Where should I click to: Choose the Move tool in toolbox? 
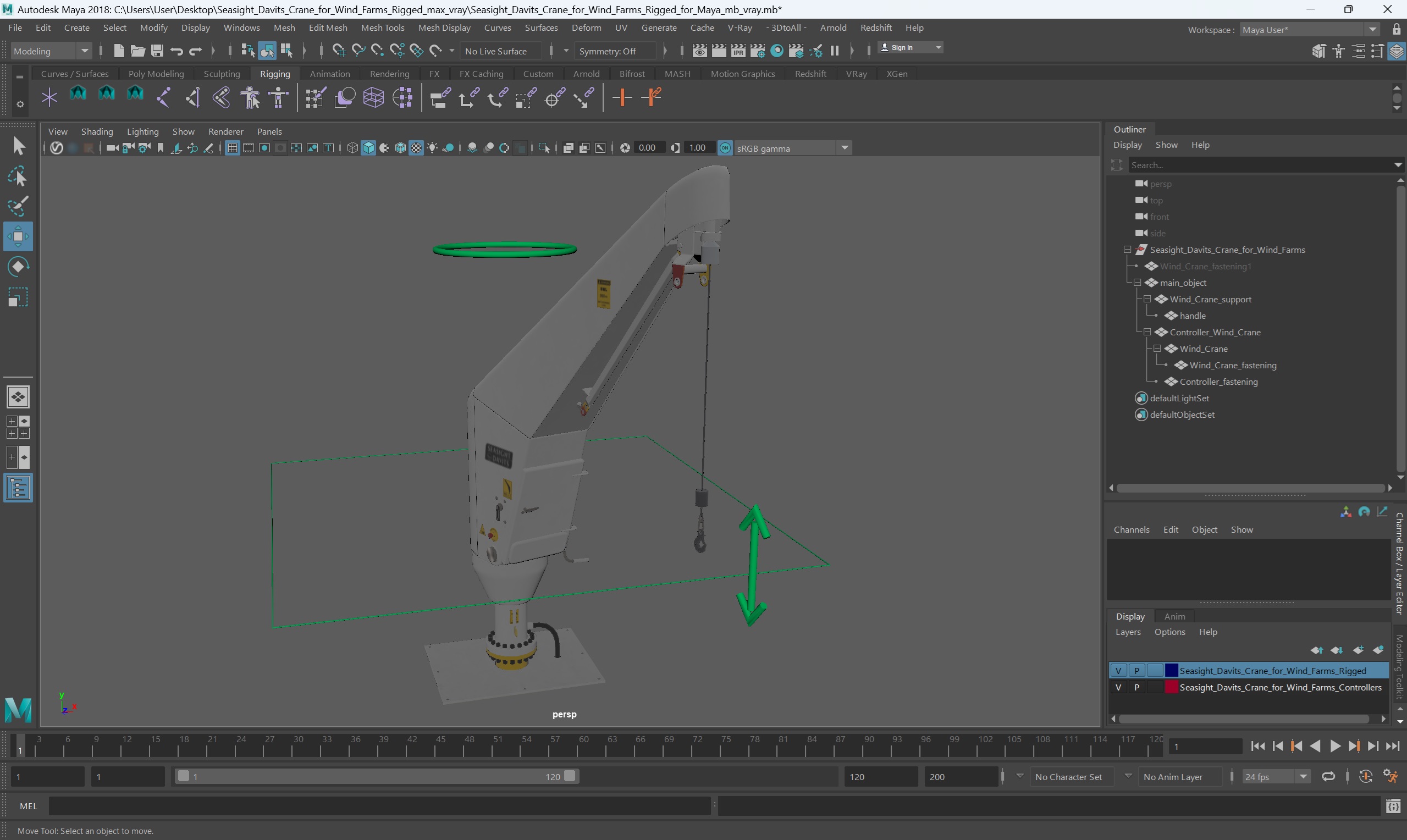pyautogui.click(x=18, y=236)
